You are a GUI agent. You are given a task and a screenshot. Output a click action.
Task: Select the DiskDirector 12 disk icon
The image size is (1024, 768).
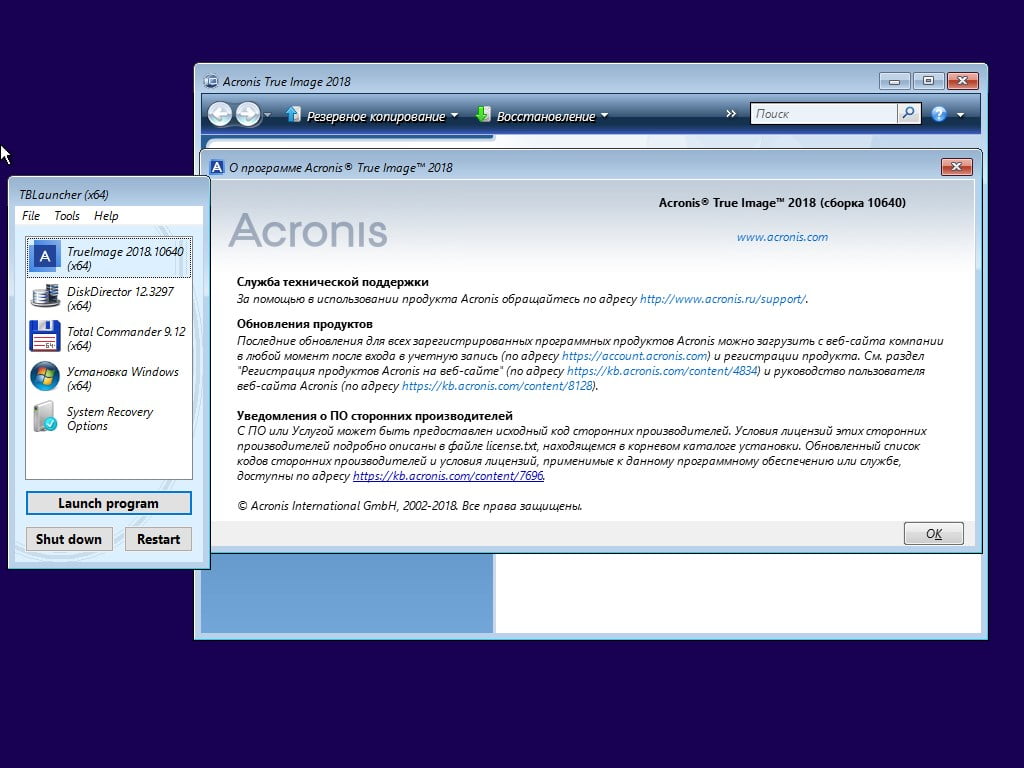tap(44, 297)
